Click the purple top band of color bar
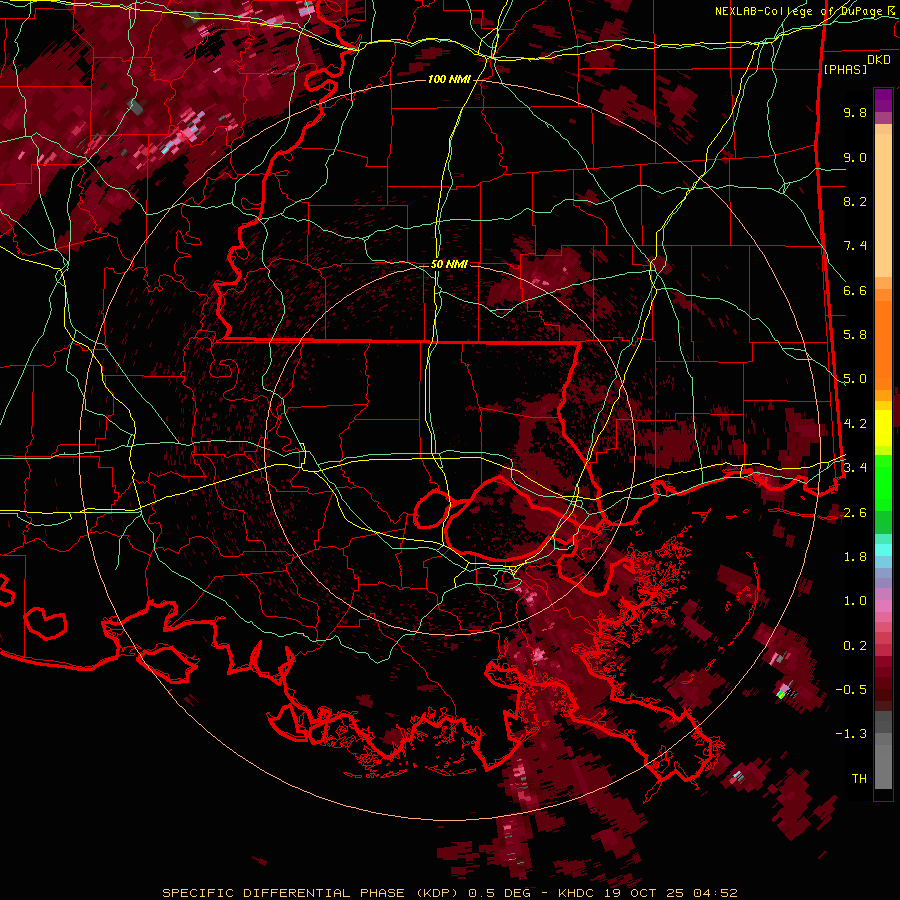 [883, 100]
